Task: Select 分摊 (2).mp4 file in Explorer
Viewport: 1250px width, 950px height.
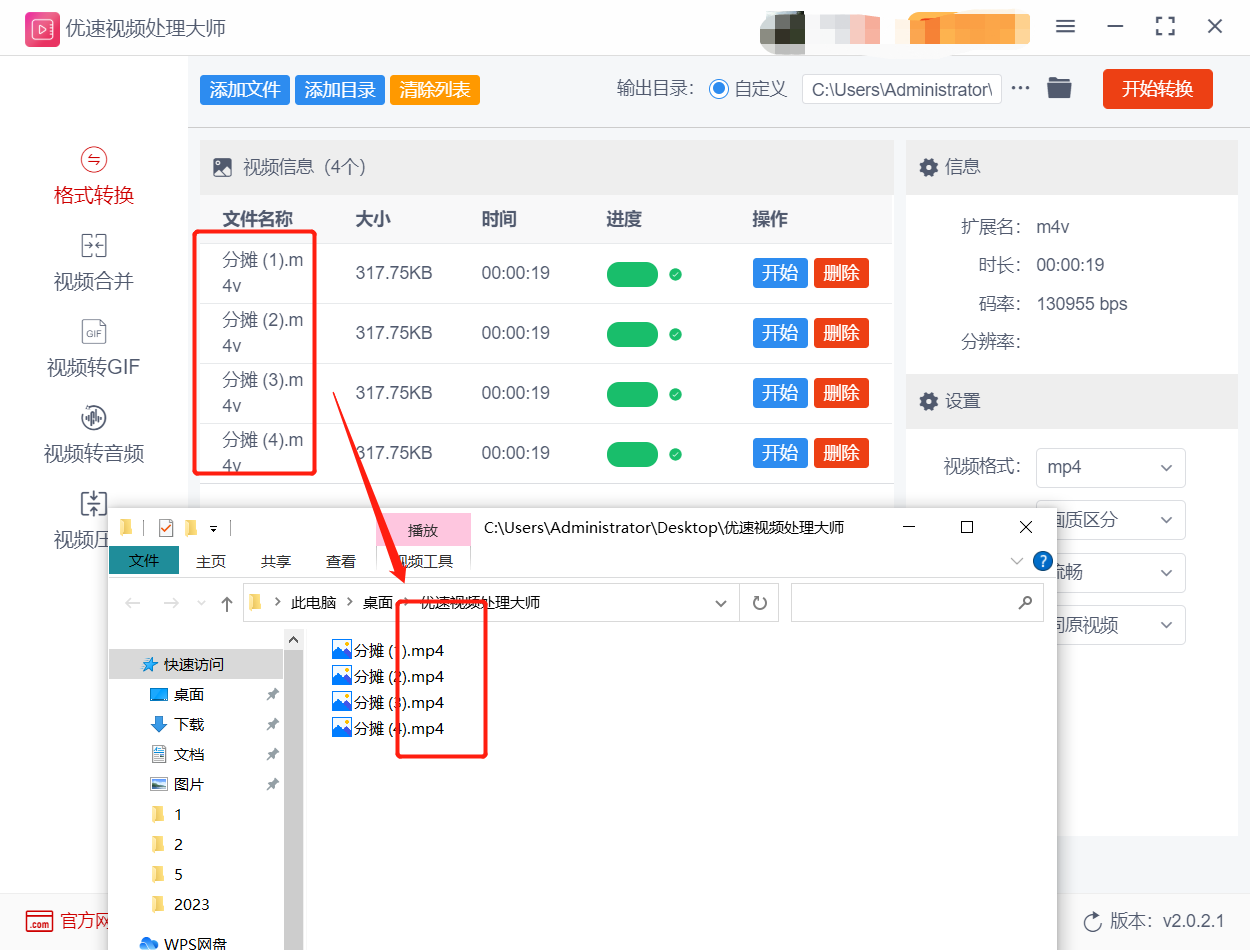Action: click(387, 676)
